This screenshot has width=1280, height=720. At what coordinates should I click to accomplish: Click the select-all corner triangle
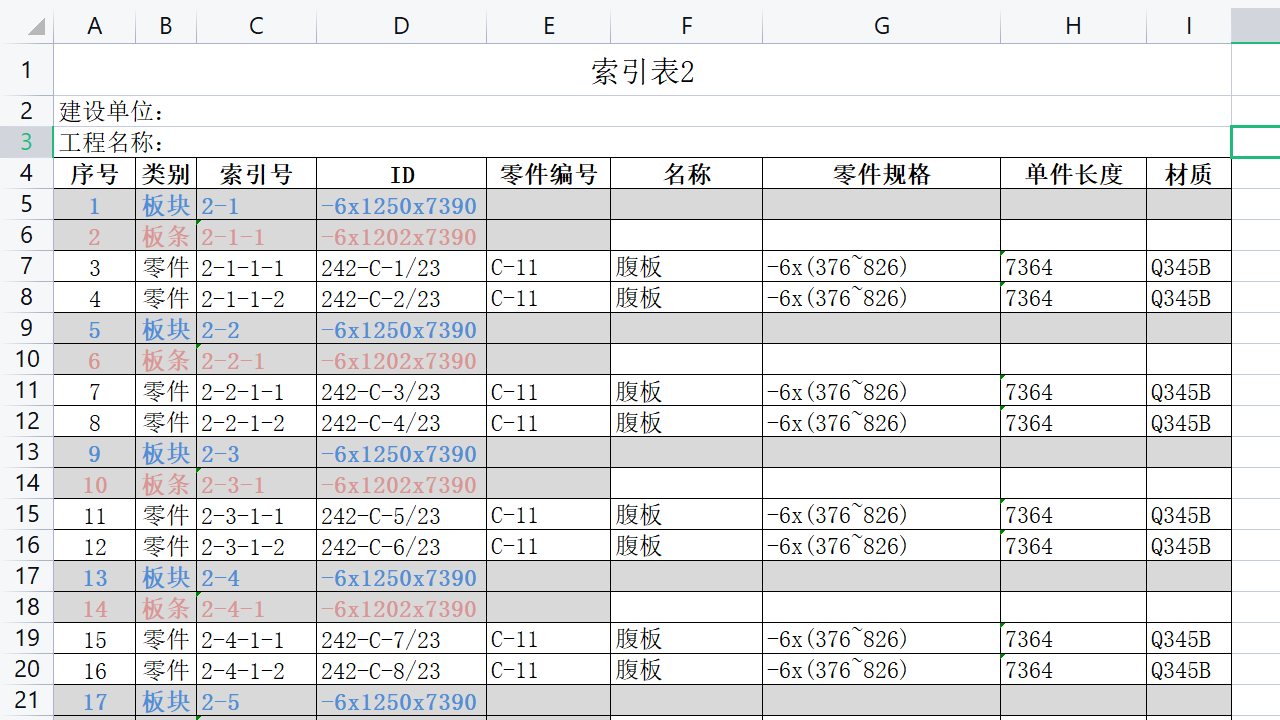tap(36, 26)
